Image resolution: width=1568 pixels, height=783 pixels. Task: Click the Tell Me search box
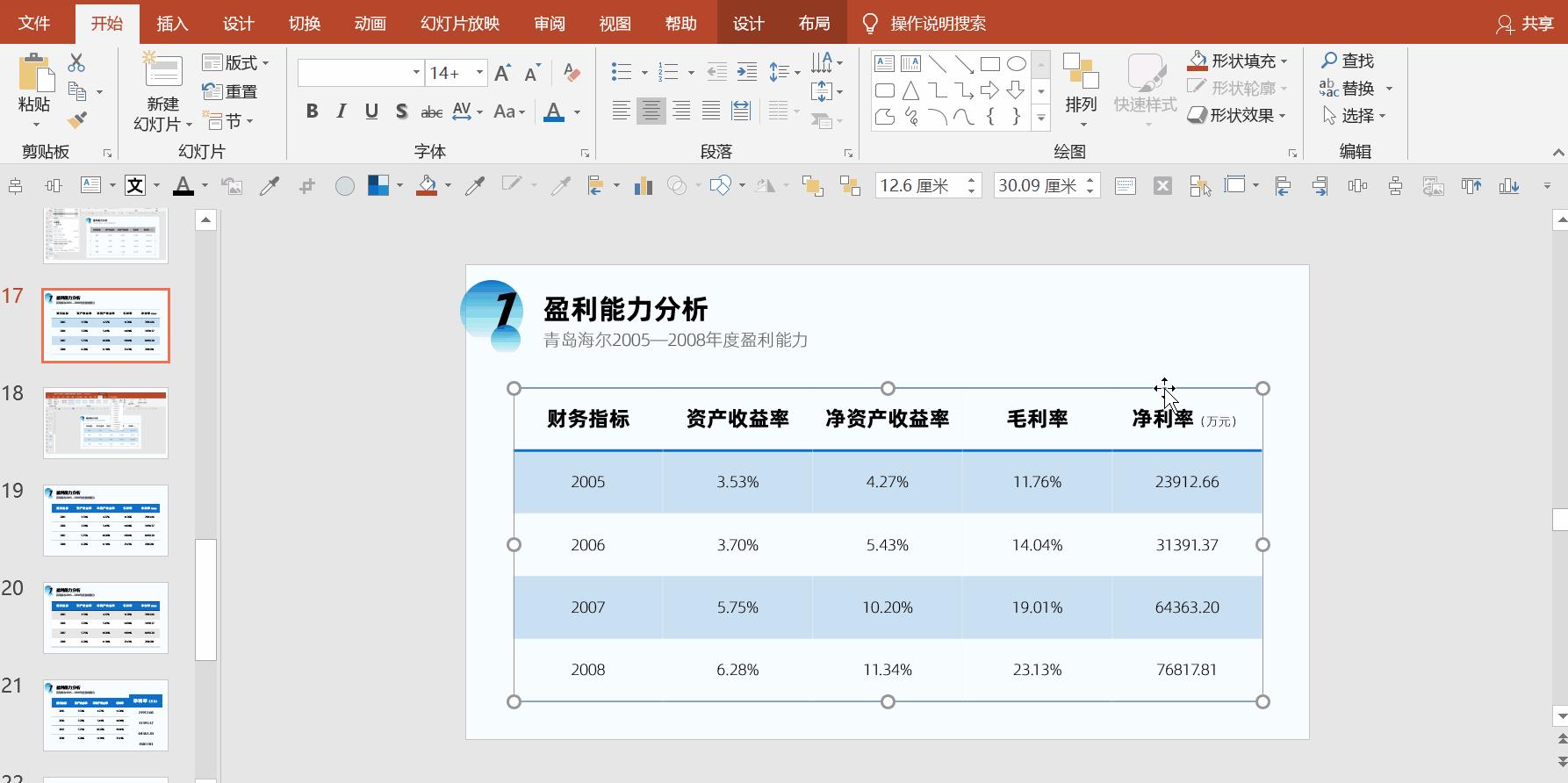[x=938, y=24]
